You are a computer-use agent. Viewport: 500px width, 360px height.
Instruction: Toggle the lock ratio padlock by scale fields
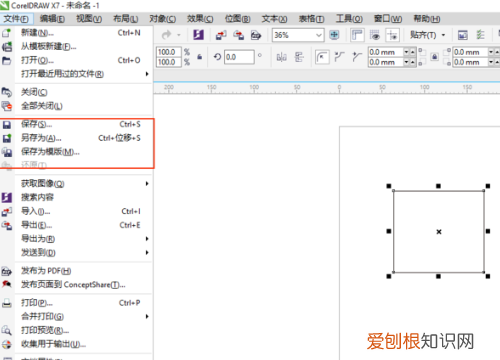tap(200, 57)
